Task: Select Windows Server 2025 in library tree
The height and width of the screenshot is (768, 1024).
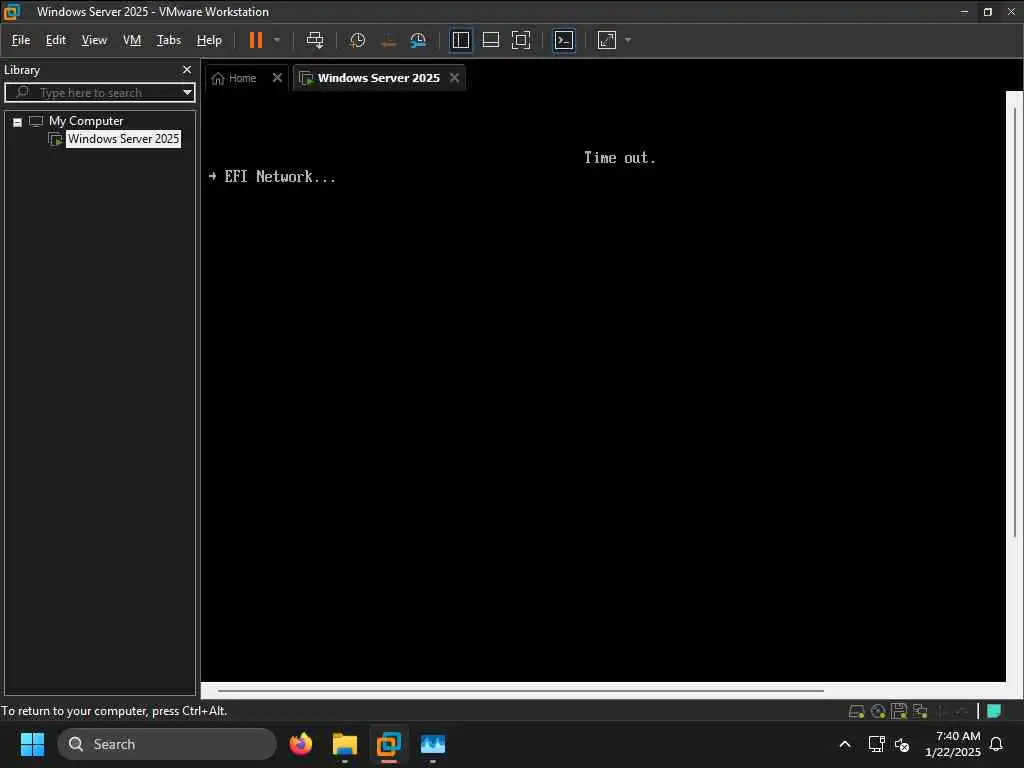Action: tap(123, 138)
